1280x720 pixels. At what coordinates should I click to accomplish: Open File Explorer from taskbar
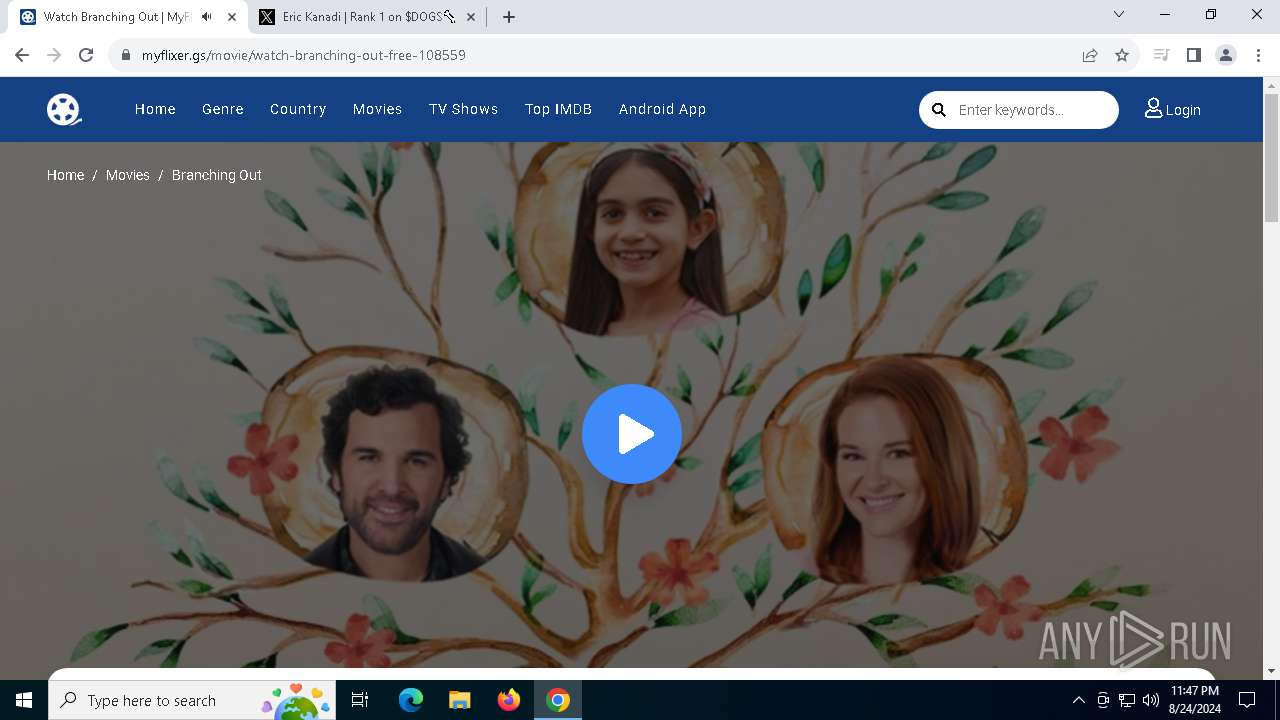coord(459,700)
